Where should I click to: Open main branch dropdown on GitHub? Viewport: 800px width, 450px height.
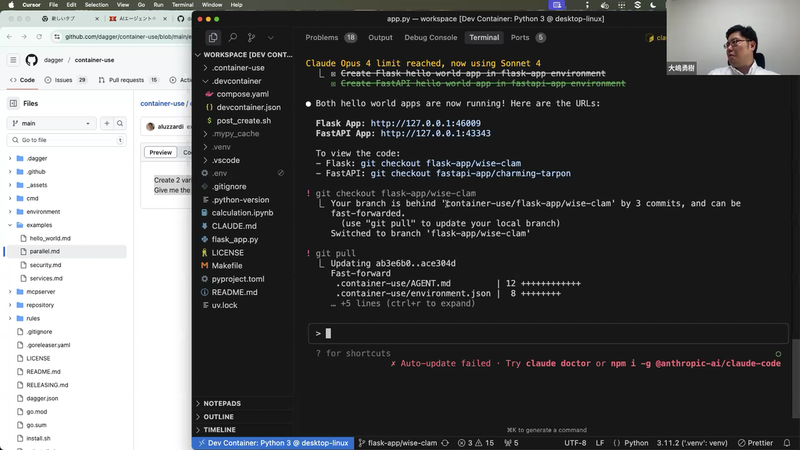pyautogui.click(x=52, y=123)
